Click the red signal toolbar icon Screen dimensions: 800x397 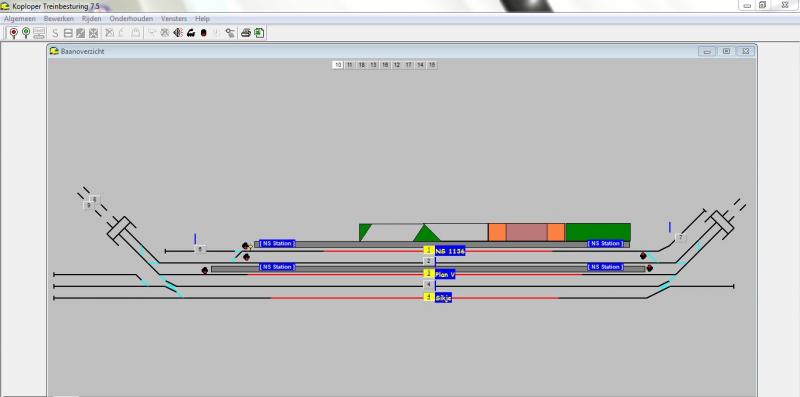pyautogui.click(x=14, y=33)
